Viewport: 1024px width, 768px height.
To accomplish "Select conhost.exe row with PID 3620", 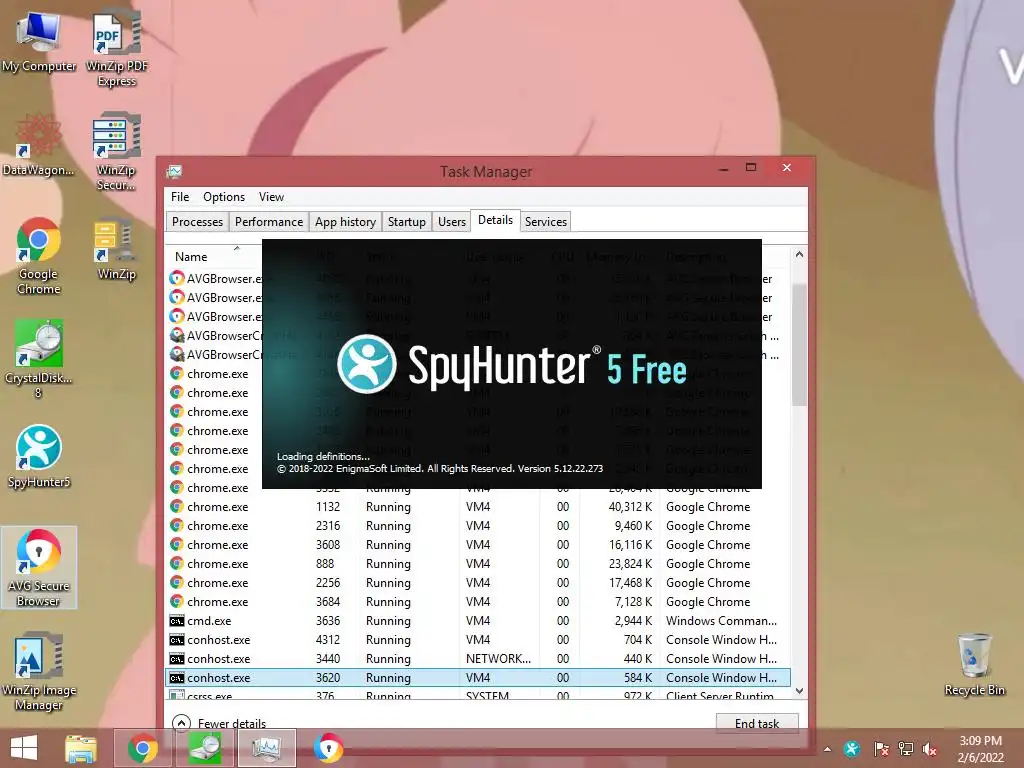I will click(x=478, y=678).
